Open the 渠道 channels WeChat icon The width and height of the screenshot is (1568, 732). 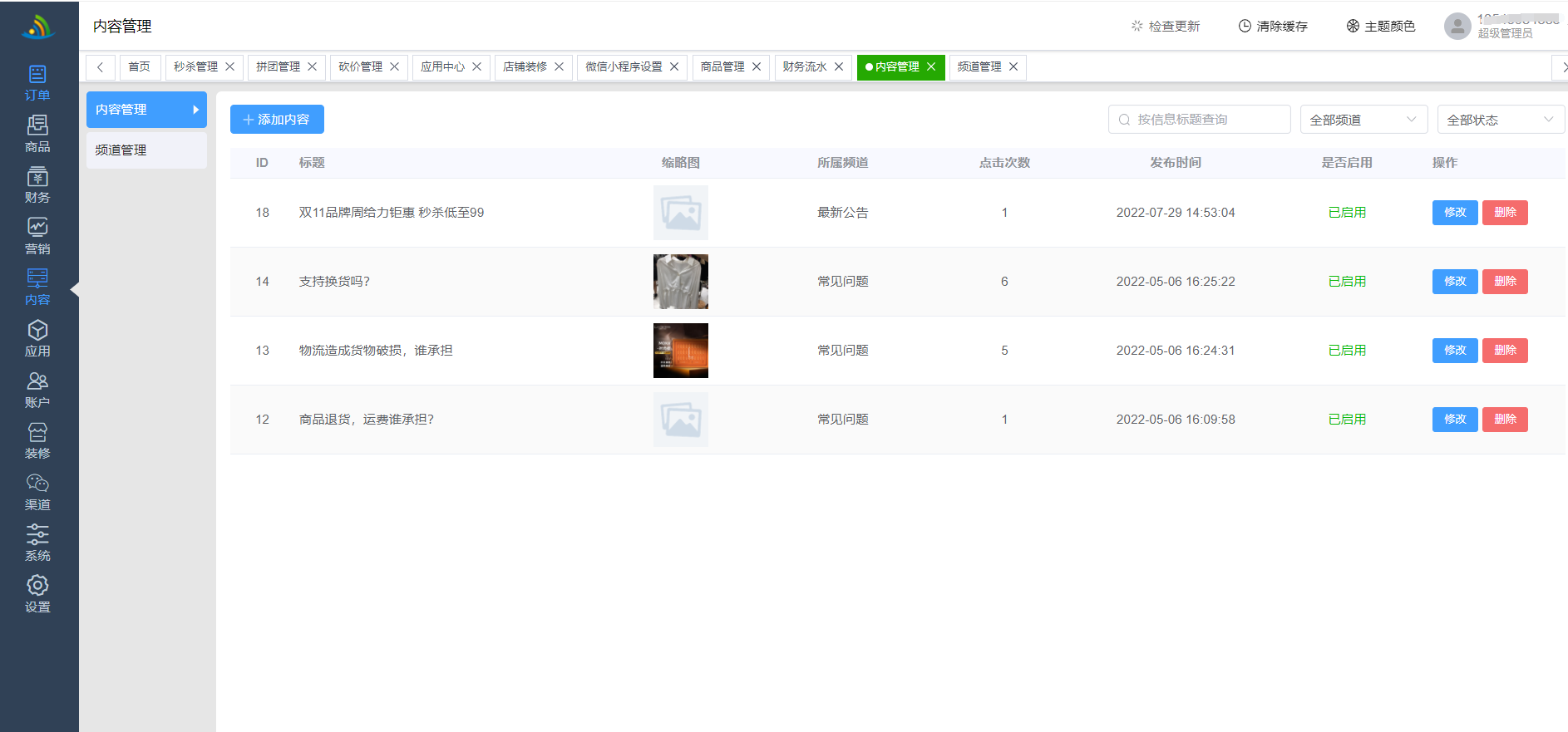(x=37, y=493)
